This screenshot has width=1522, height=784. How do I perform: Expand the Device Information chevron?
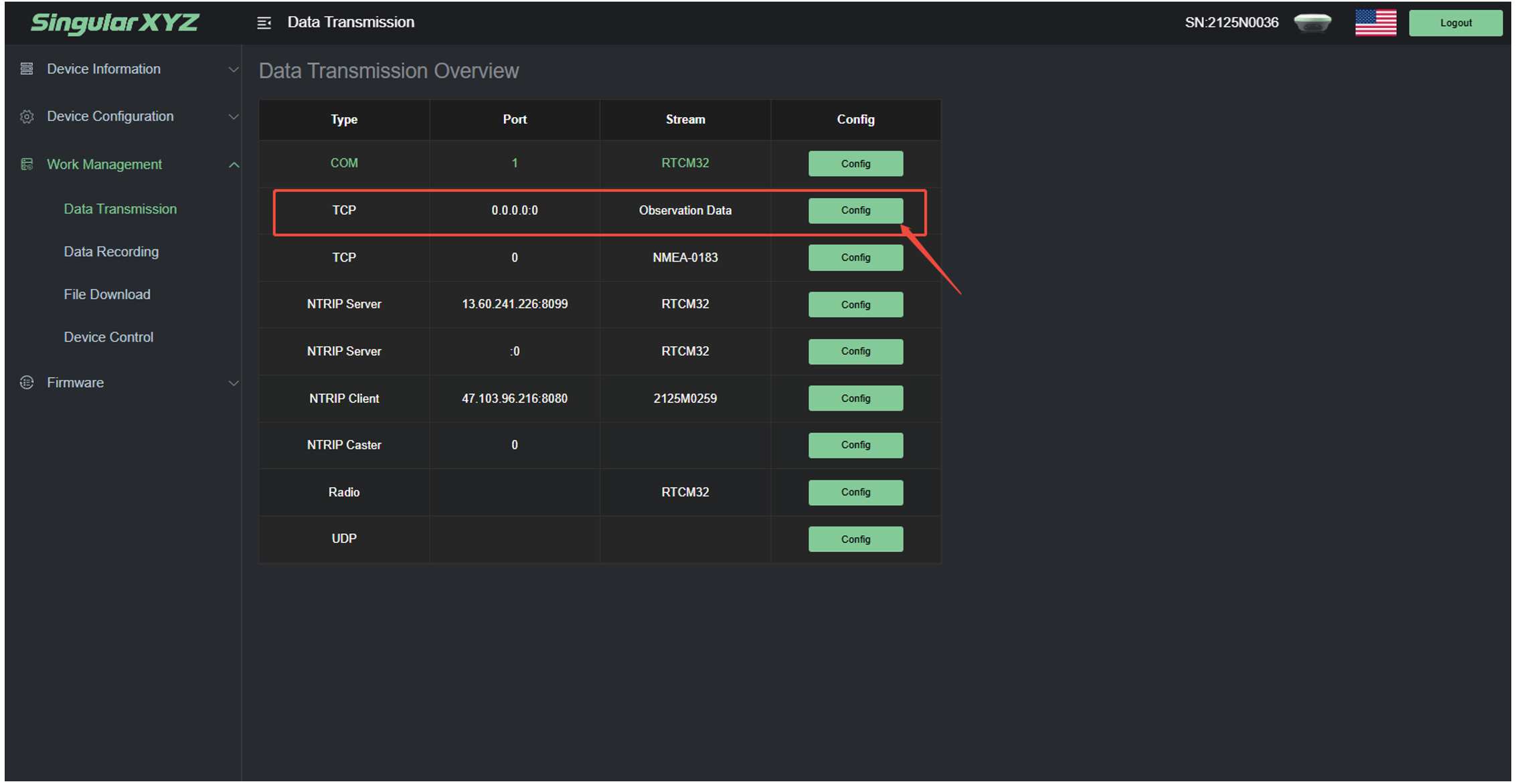[x=234, y=70]
